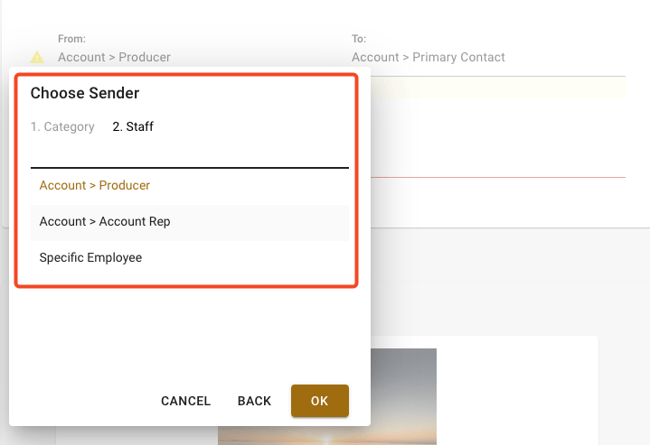650x445 pixels.
Task: Select the Staff step
Action: pos(133,127)
